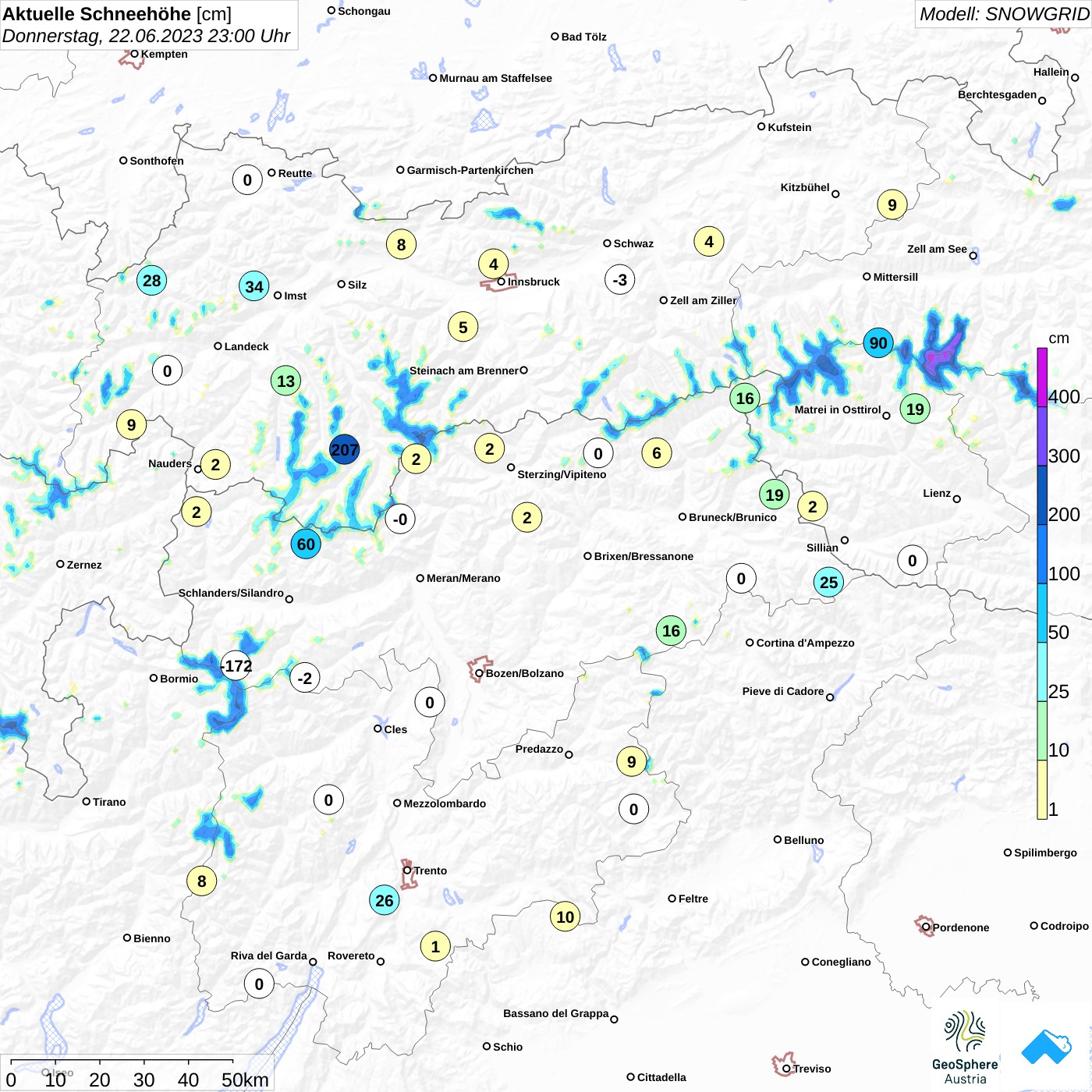Select the 19 cm marker near Bruneck
This screenshot has height=1092, width=1092.
[x=775, y=495]
